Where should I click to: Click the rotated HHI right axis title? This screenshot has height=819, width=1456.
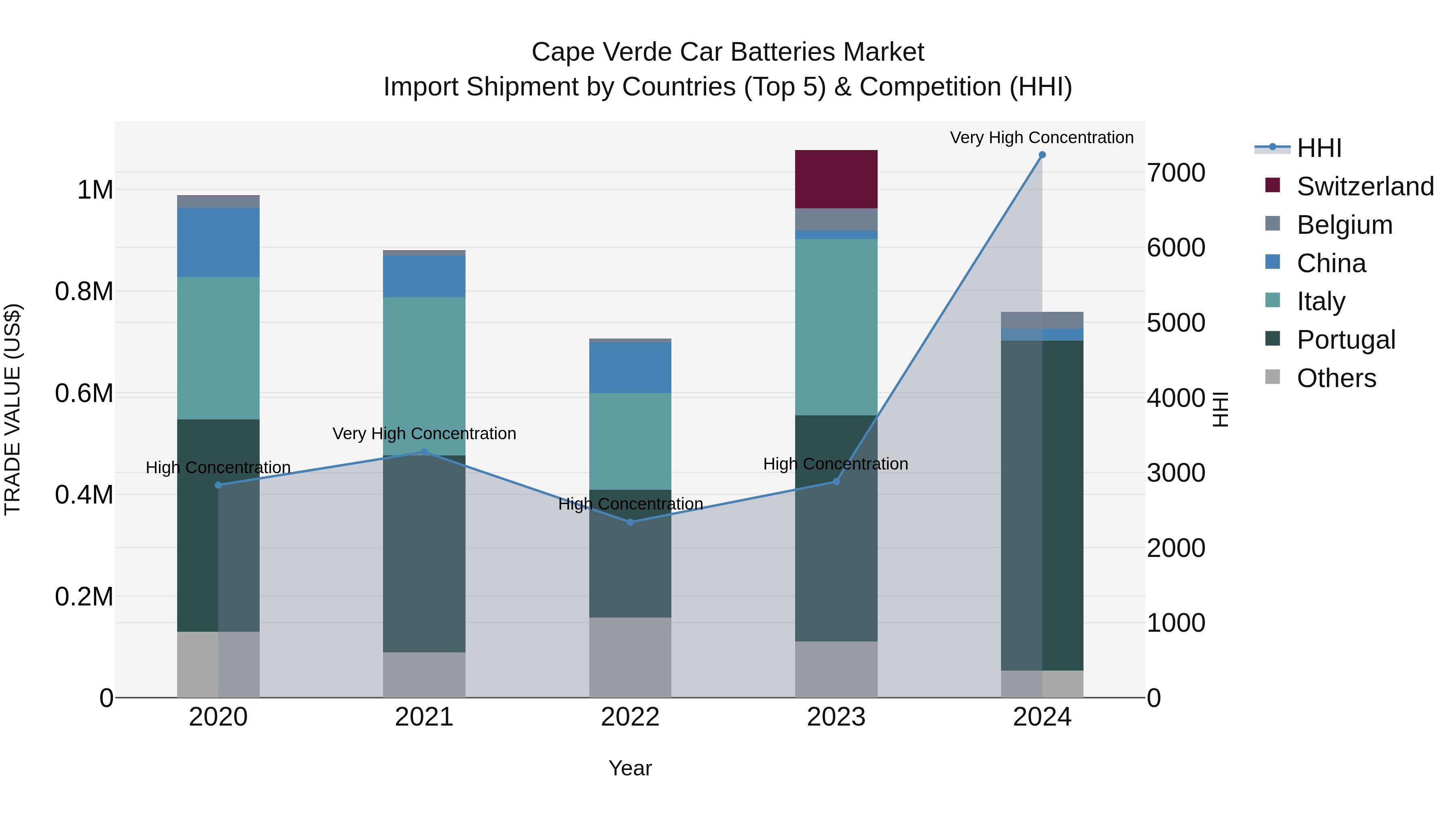pyautogui.click(x=1221, y=409)
